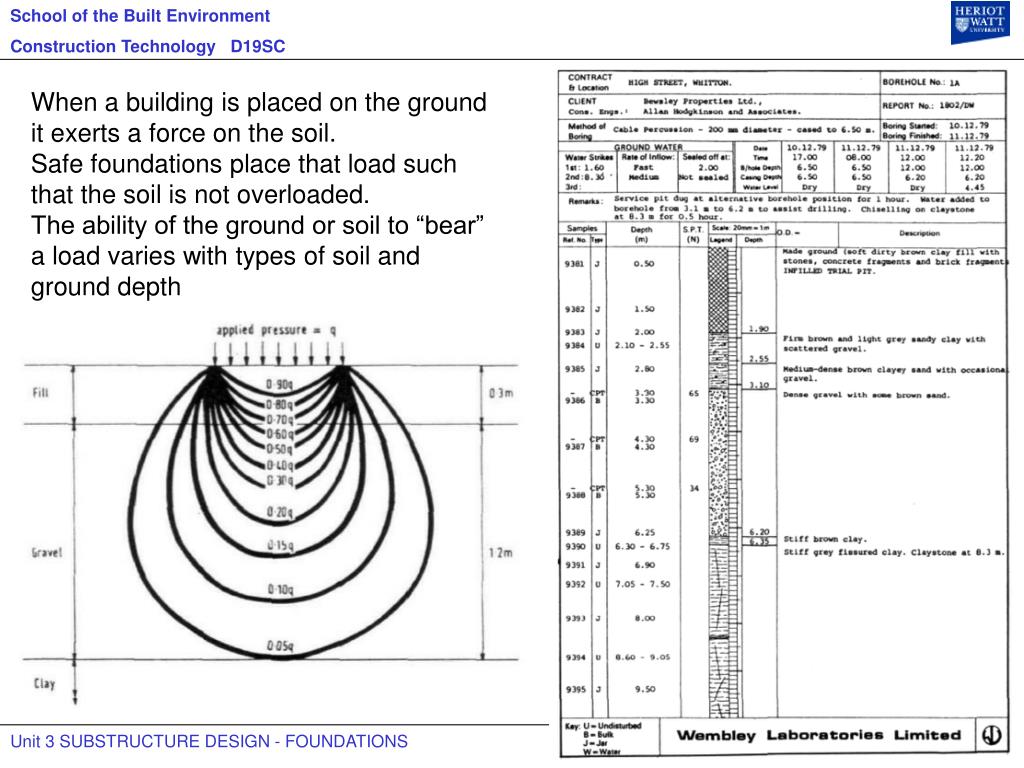Select the 'Fill' soil layer label

(40, 392)
